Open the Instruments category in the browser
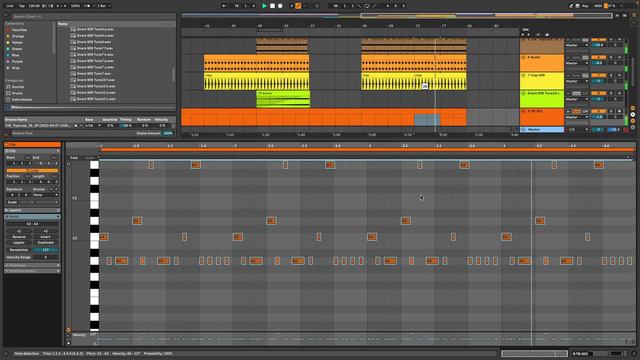This screenshot has width=640, height=360. pos(19,100)
